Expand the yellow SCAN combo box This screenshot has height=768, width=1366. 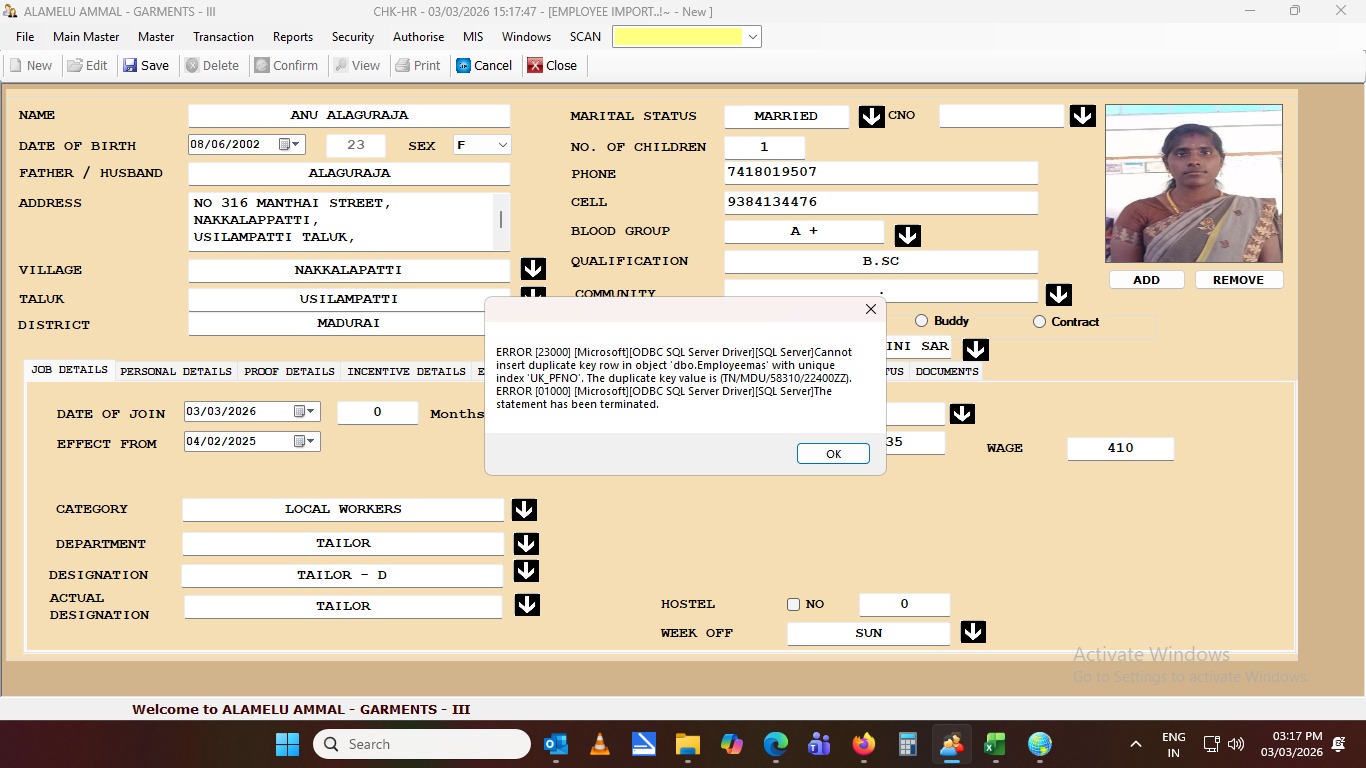[x=752, y=37]
